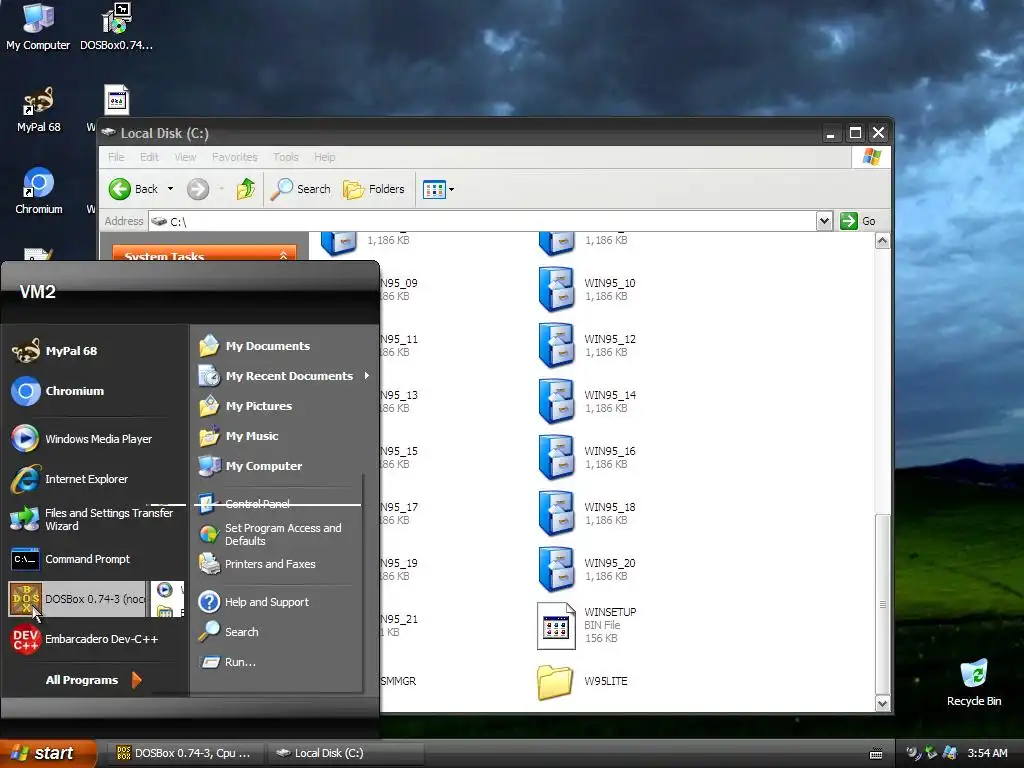
Task: Click the scroll down arrow in file list
Action: [x=882, y=704]
